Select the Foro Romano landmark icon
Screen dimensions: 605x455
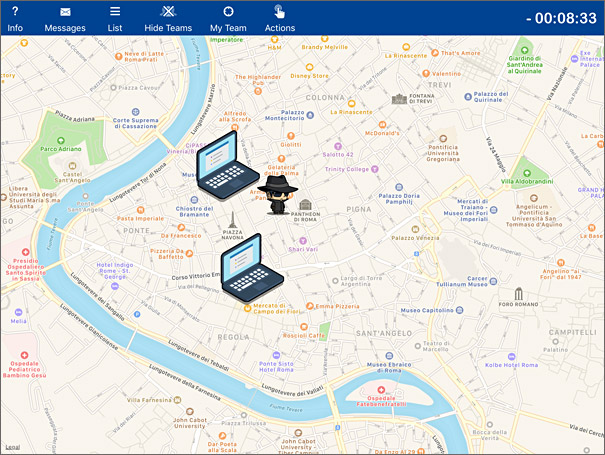click(x=519, y=294)
